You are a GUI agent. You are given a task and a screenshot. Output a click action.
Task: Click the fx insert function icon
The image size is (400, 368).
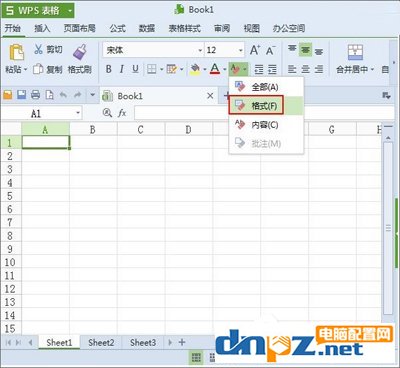(x=122, y=113)
